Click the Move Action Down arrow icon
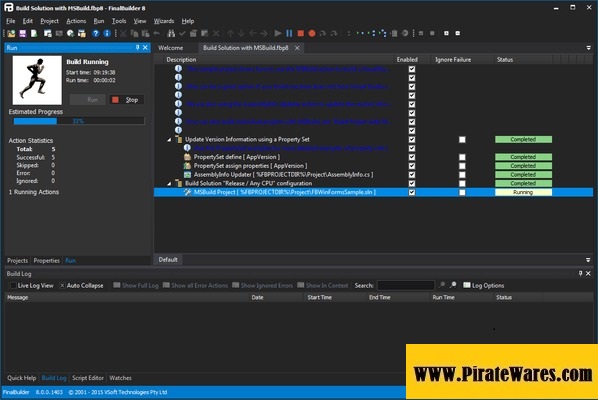Image resolution: width=598 pixels, height=400 pixels. pos(241,34)
